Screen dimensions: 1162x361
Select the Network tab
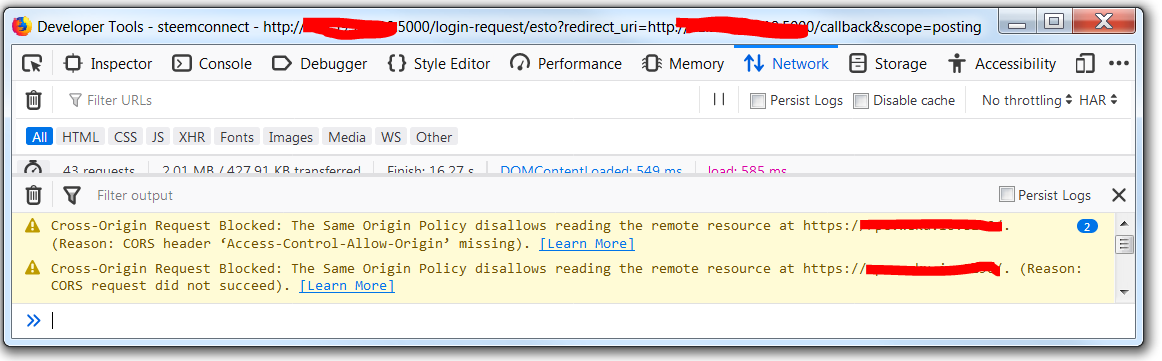click(x=786, y=64)
